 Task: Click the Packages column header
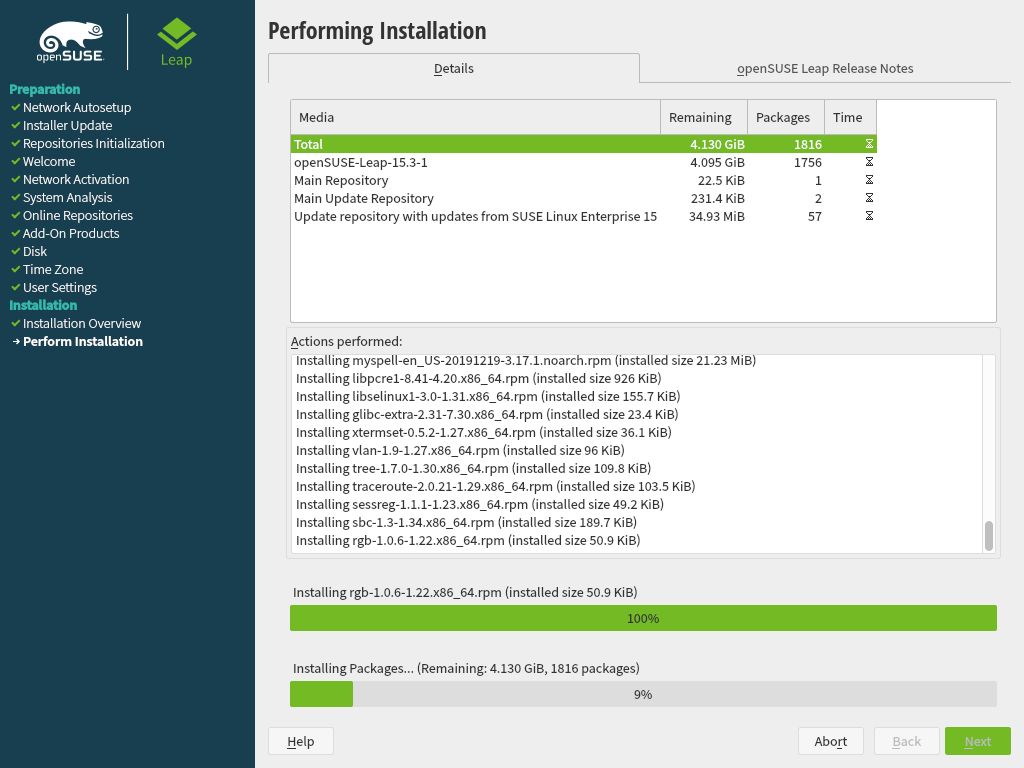[x=786, y=118]
